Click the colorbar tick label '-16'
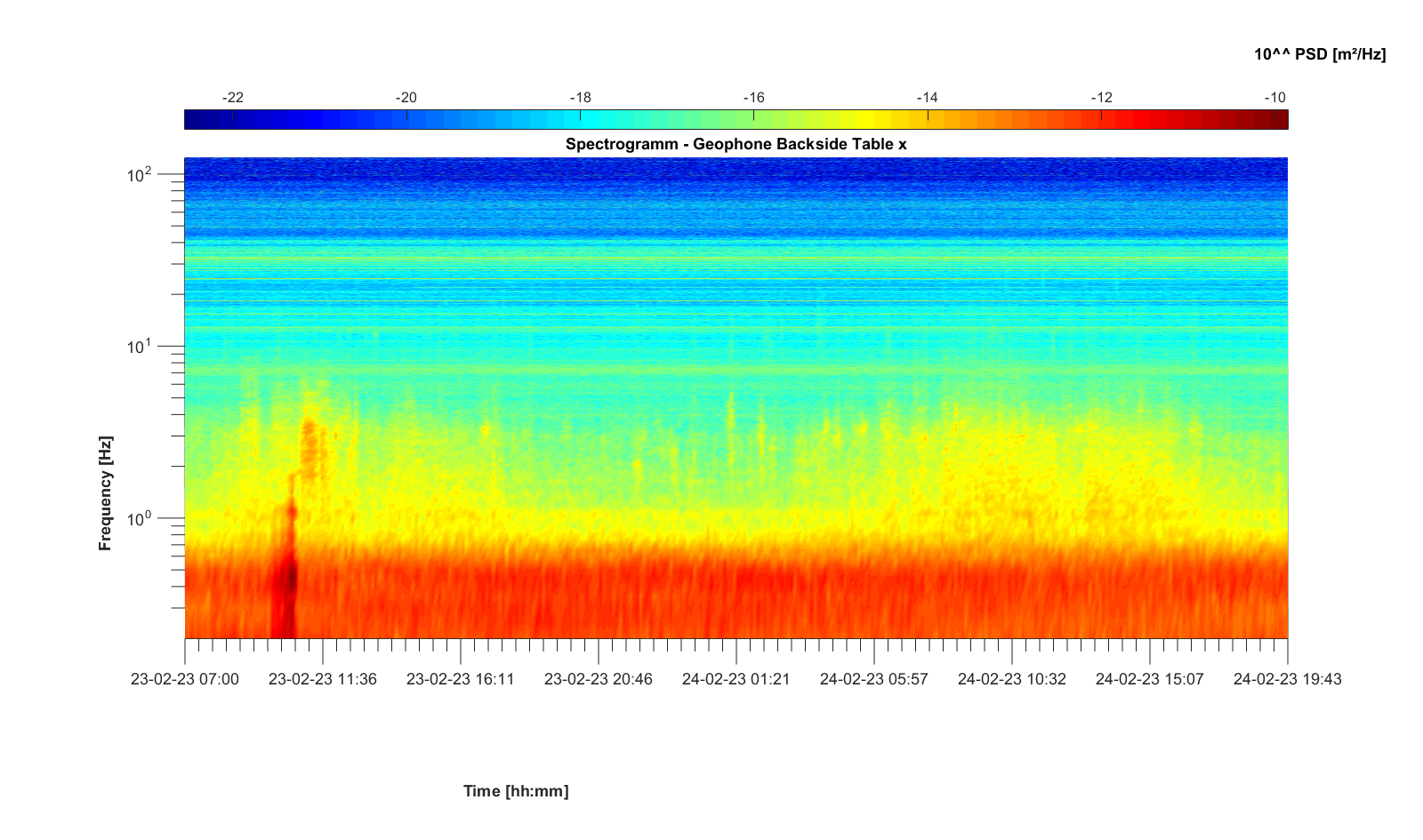The image size is (1423, 840). click(753, 98)
